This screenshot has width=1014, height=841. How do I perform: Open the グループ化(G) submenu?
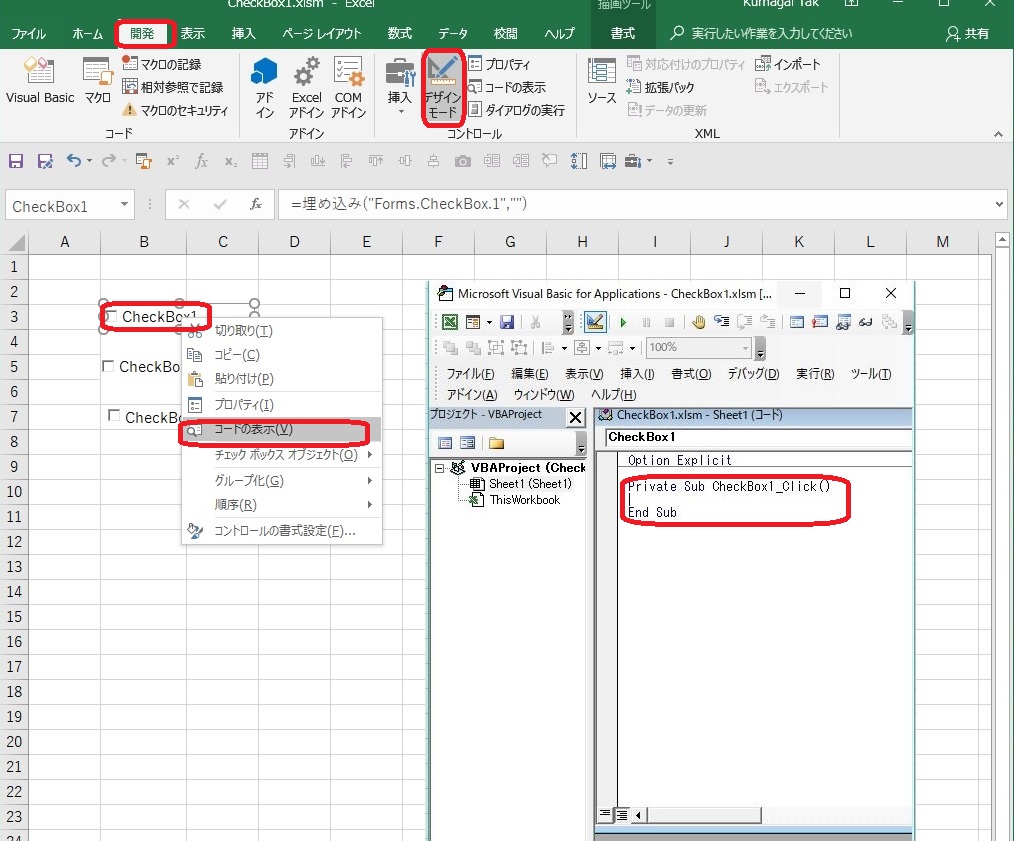pos(282,481)
